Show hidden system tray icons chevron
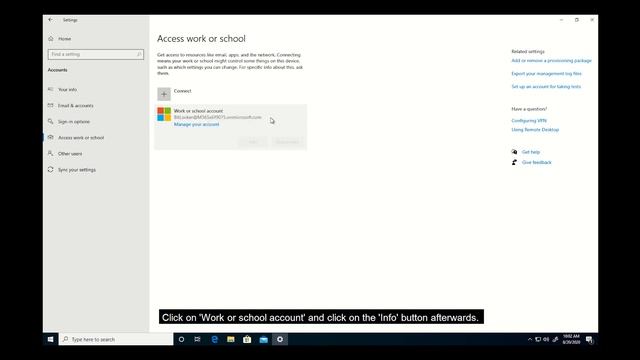The width and height of the screenshot is (640, 360). tap(530, 339)
